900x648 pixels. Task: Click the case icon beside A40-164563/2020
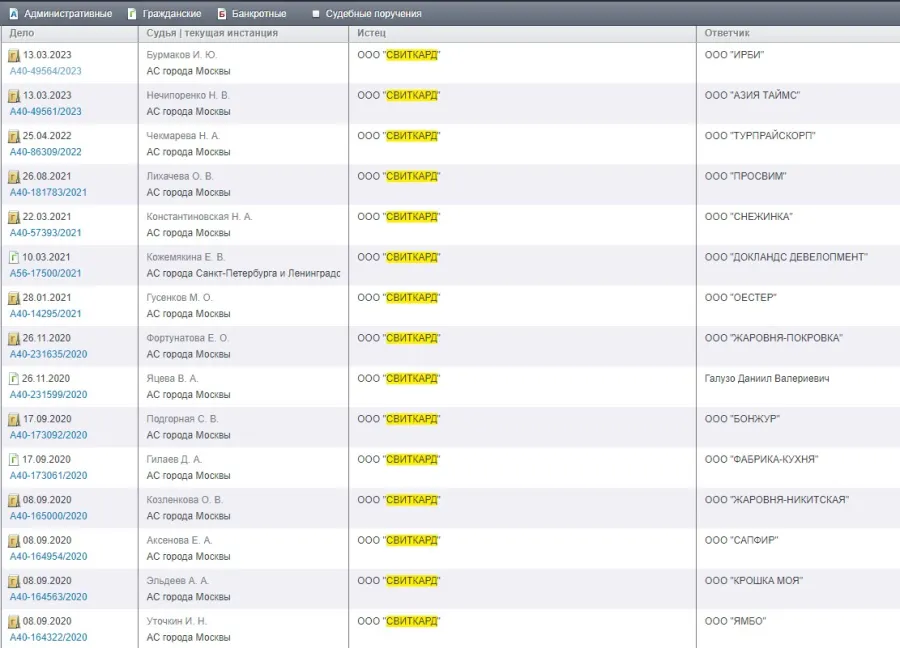(x=14, y=581)
